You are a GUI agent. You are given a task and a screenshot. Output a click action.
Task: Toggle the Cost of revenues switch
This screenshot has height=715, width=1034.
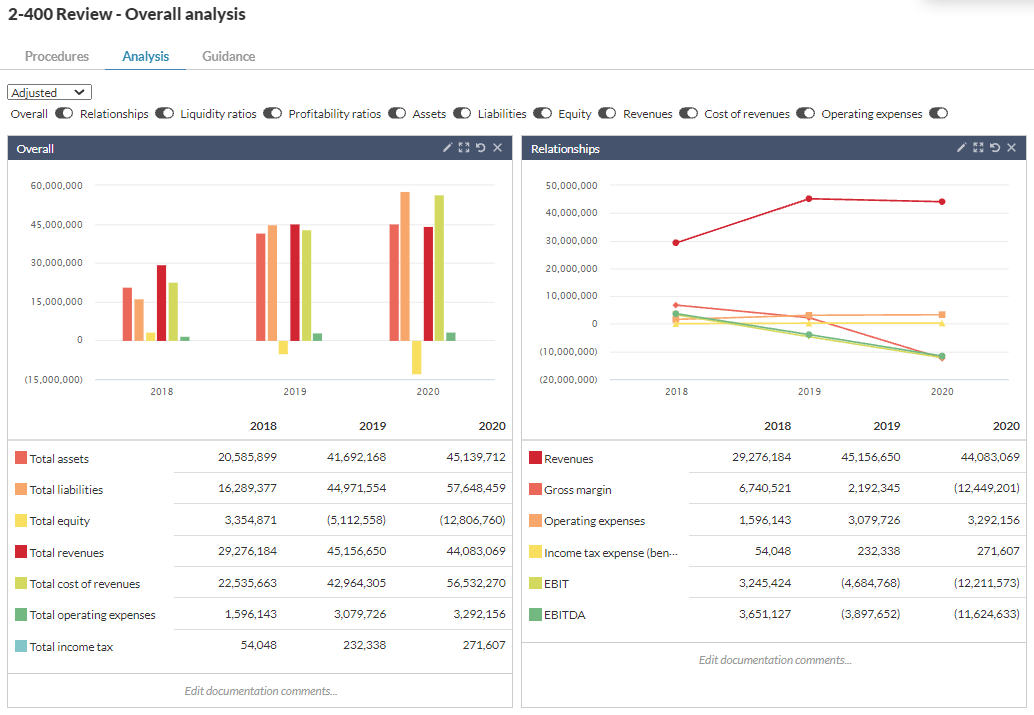805,114
